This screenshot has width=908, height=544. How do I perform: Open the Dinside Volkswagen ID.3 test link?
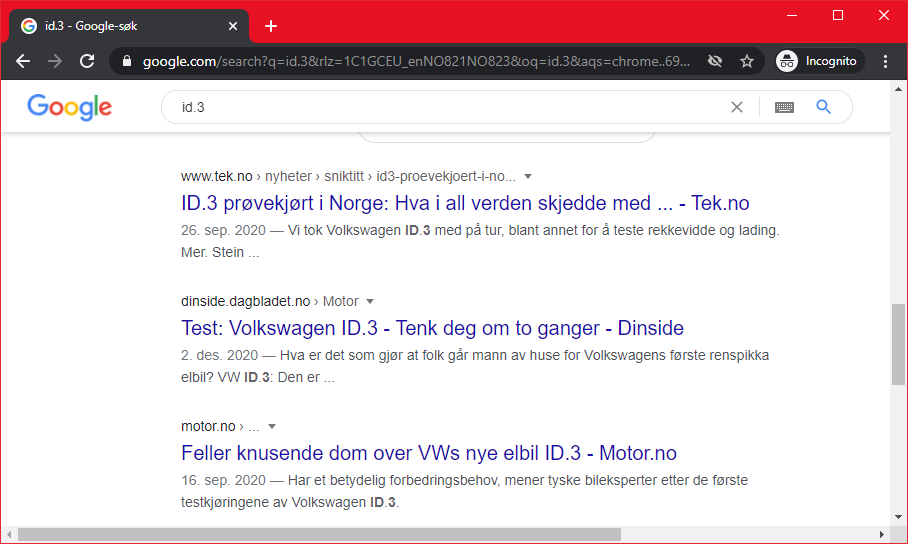[x=432, y=328]
